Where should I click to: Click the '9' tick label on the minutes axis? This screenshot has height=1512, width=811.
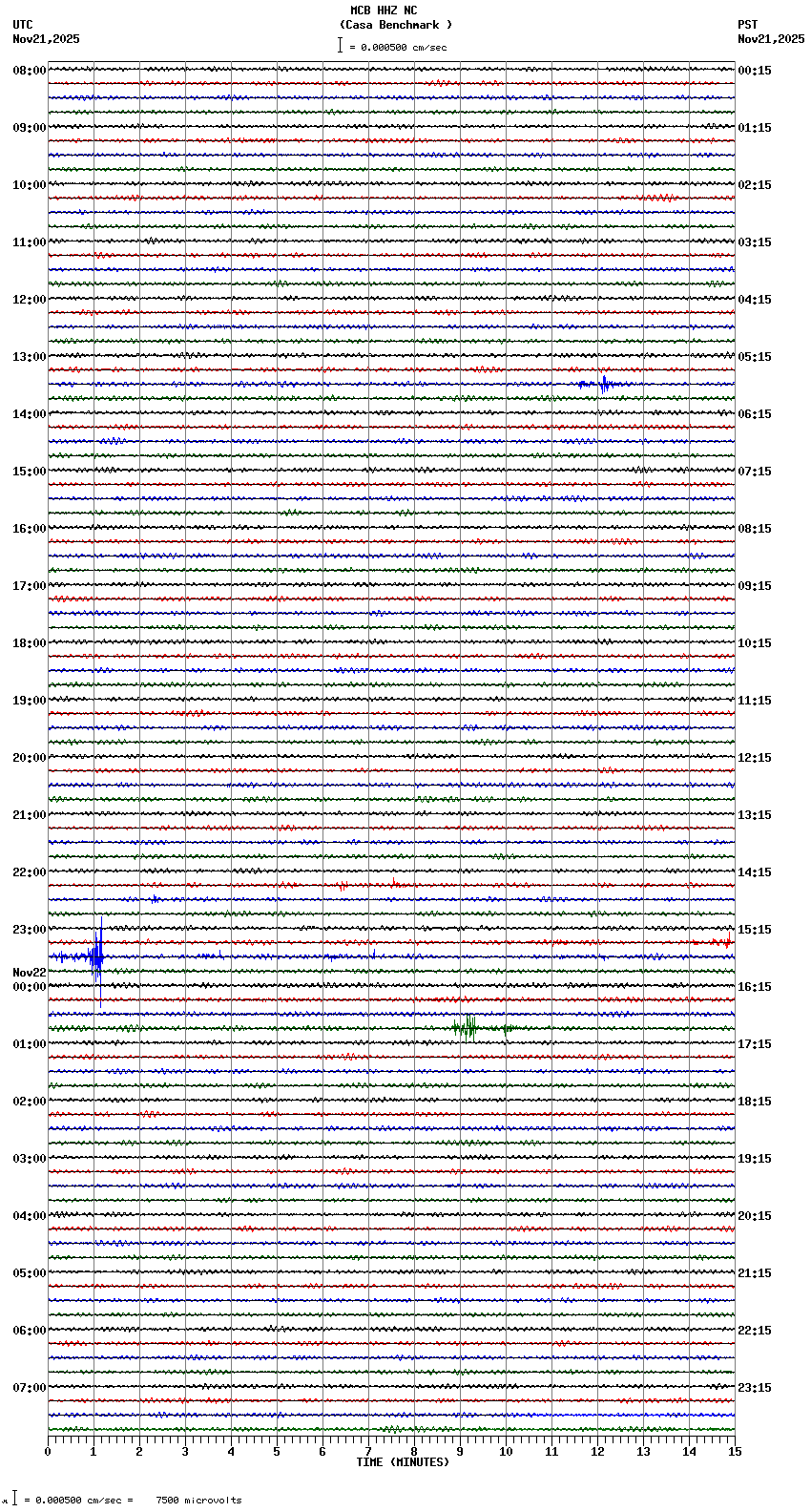click(x=460, y=1452)
